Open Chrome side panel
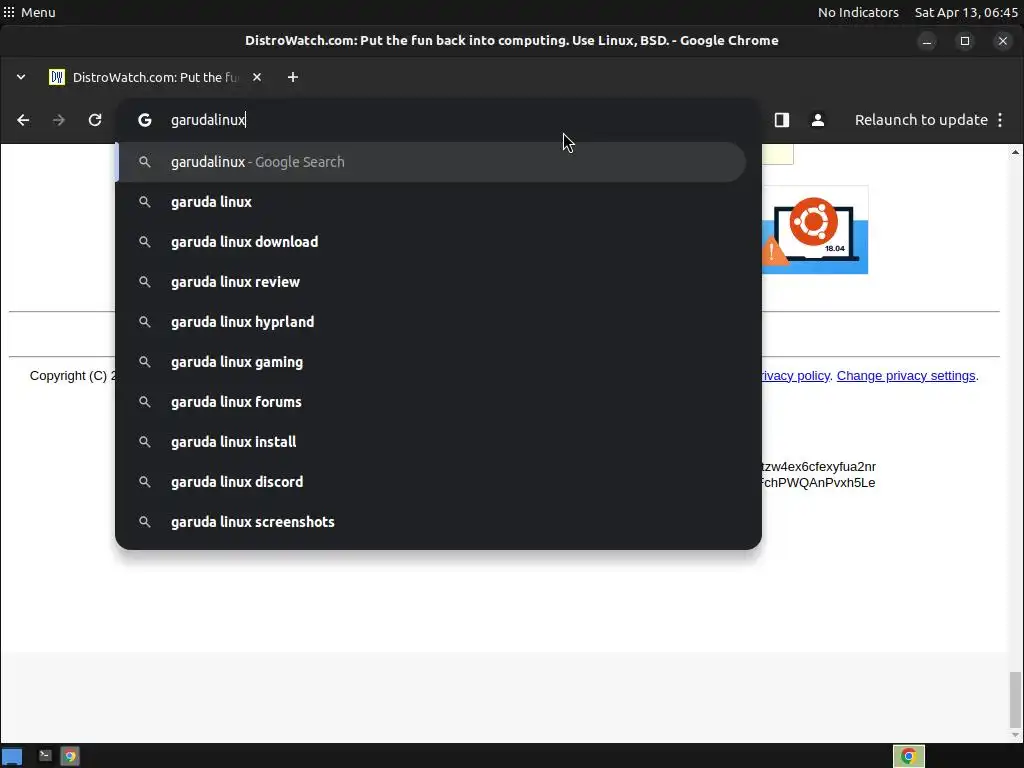The image size is (1024, 768). point(782,120)
